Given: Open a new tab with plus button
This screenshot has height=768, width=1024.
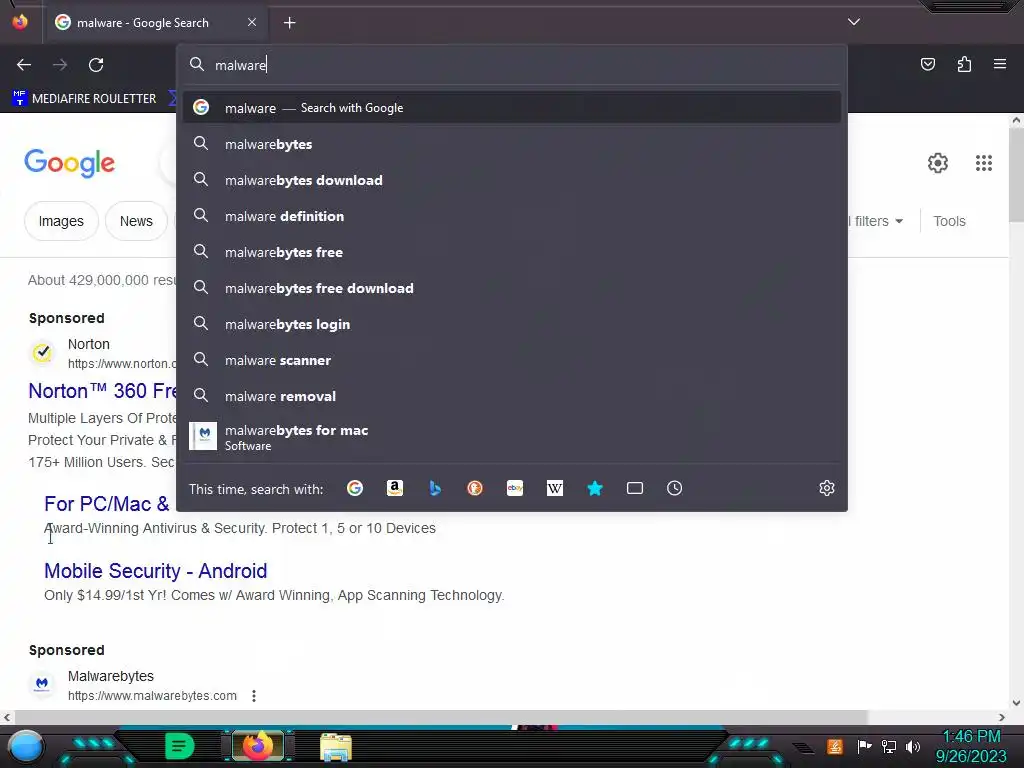Looking at the screenshot, I should click(289, 23).
